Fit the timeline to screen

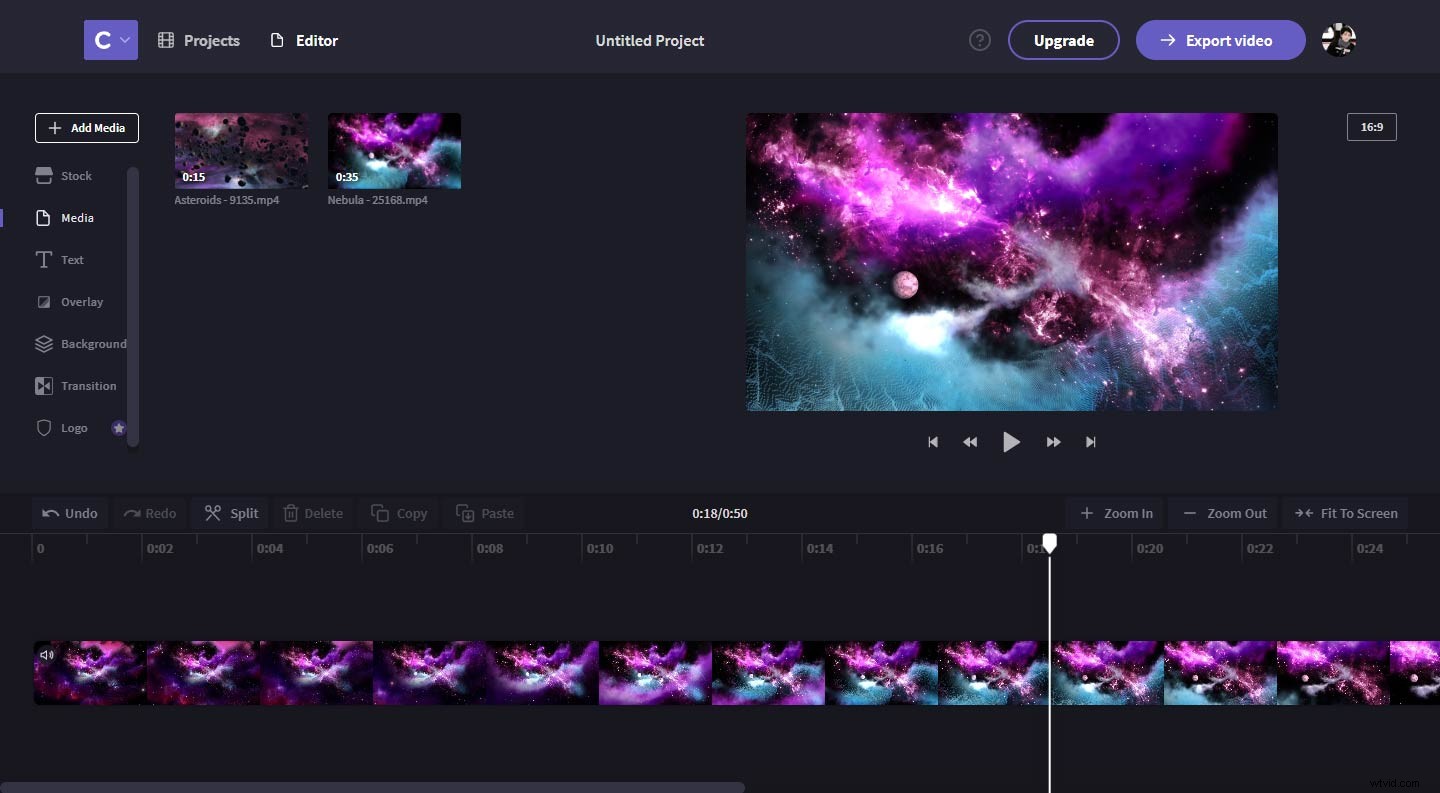1346,513
